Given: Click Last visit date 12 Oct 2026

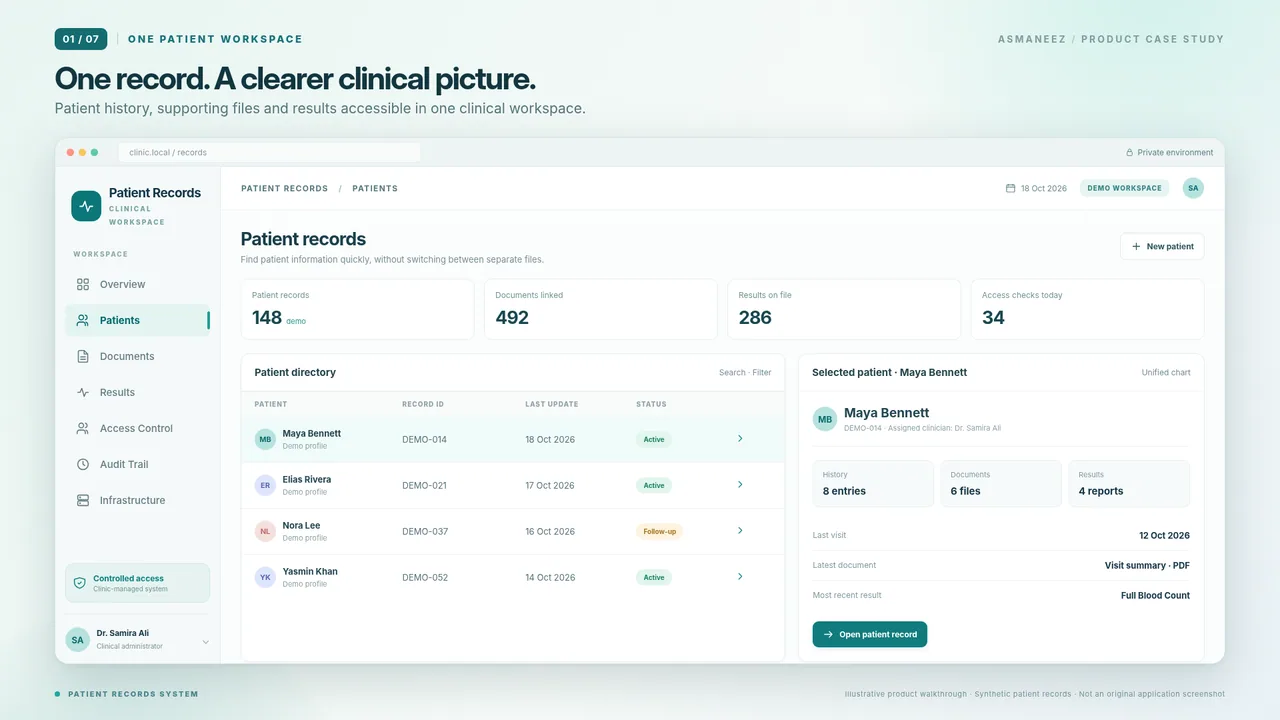Looking at the screenshot, I should pos(1164,535).
